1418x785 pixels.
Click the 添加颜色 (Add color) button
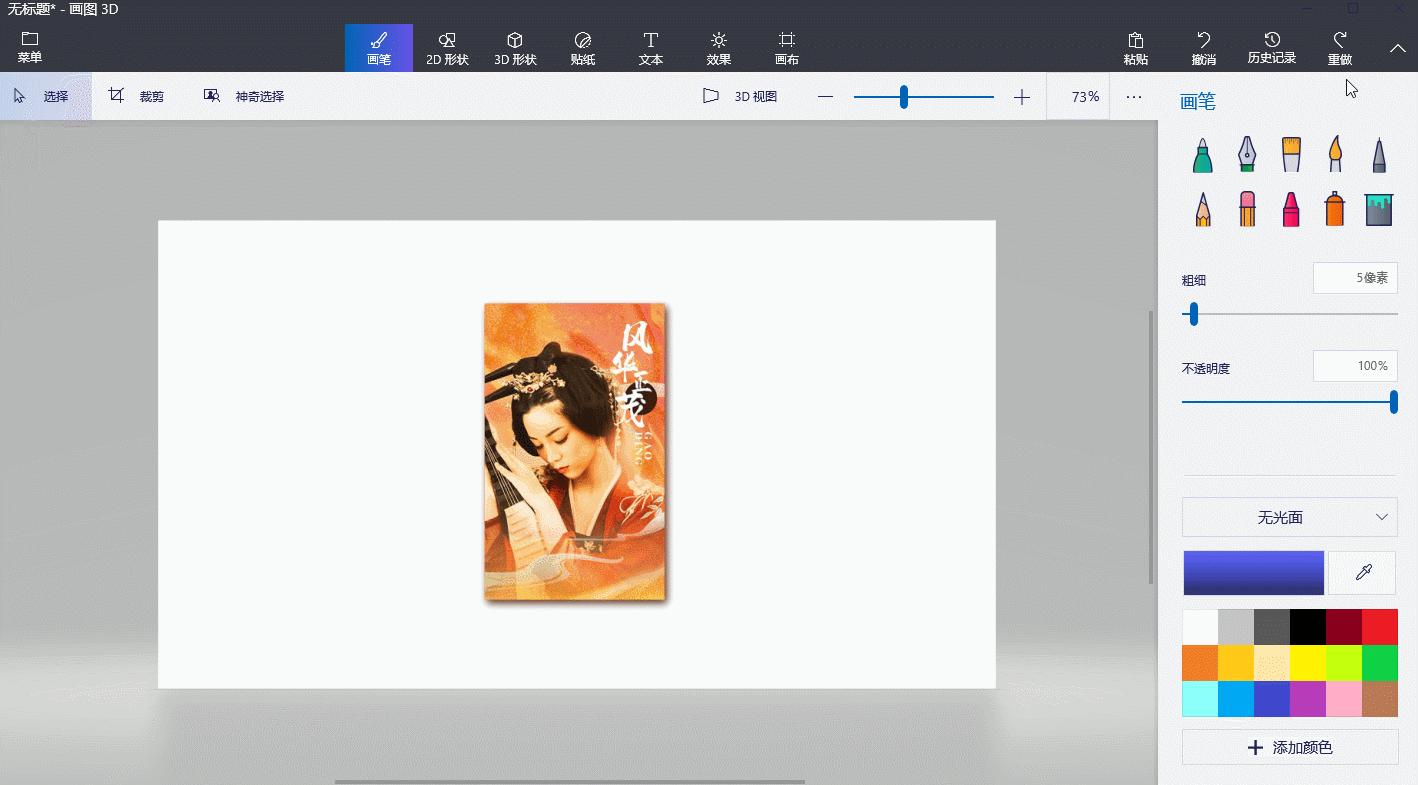coord(1290,747)
